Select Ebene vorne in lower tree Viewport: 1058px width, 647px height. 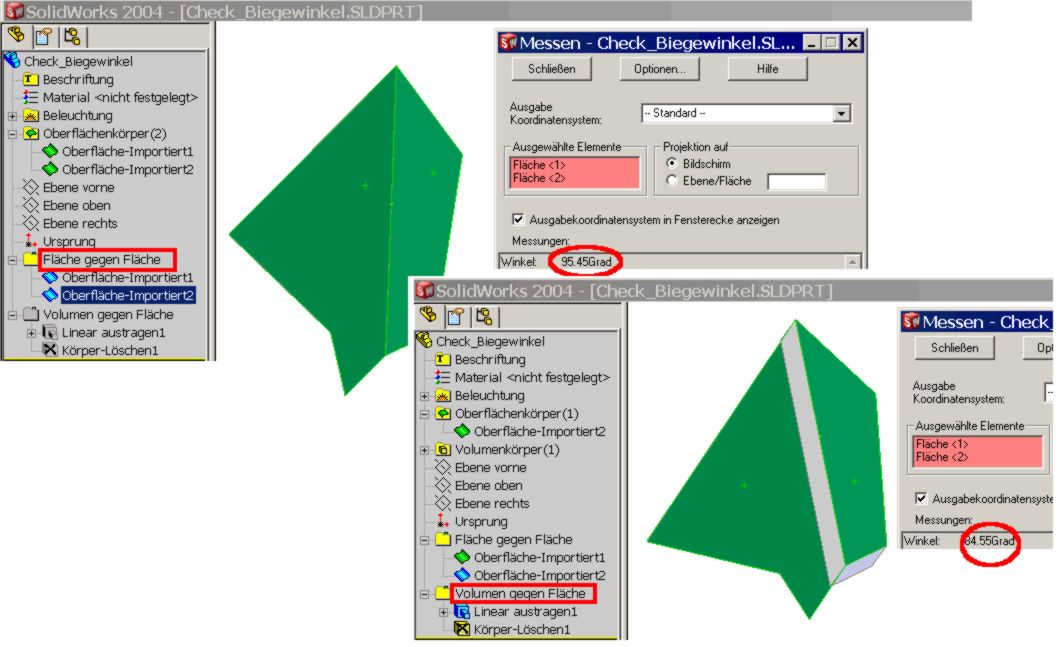(x=491, y=467)
